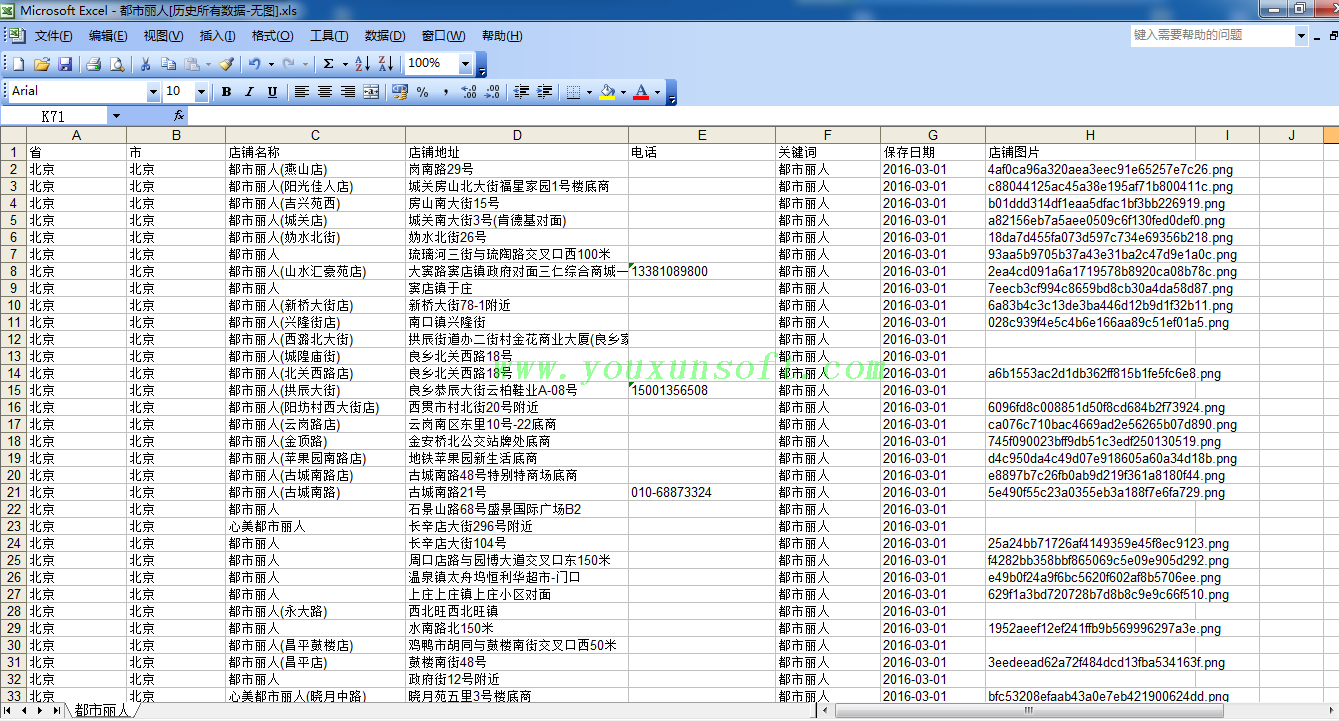1339x721 pixels.
Task: Increase decimal places
Action: (469, 92)
